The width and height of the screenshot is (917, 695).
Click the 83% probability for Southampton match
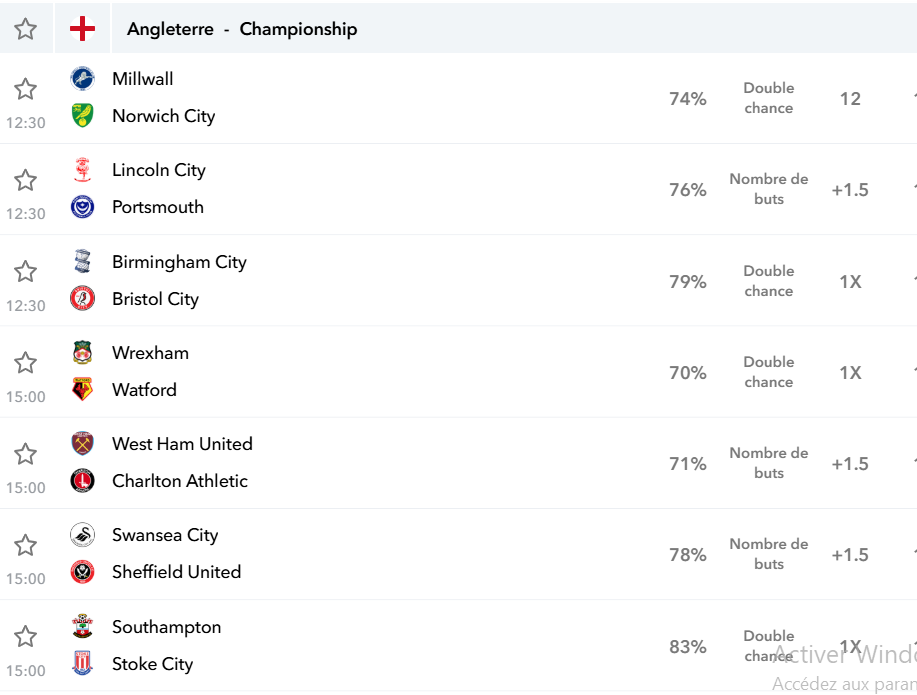688,646
